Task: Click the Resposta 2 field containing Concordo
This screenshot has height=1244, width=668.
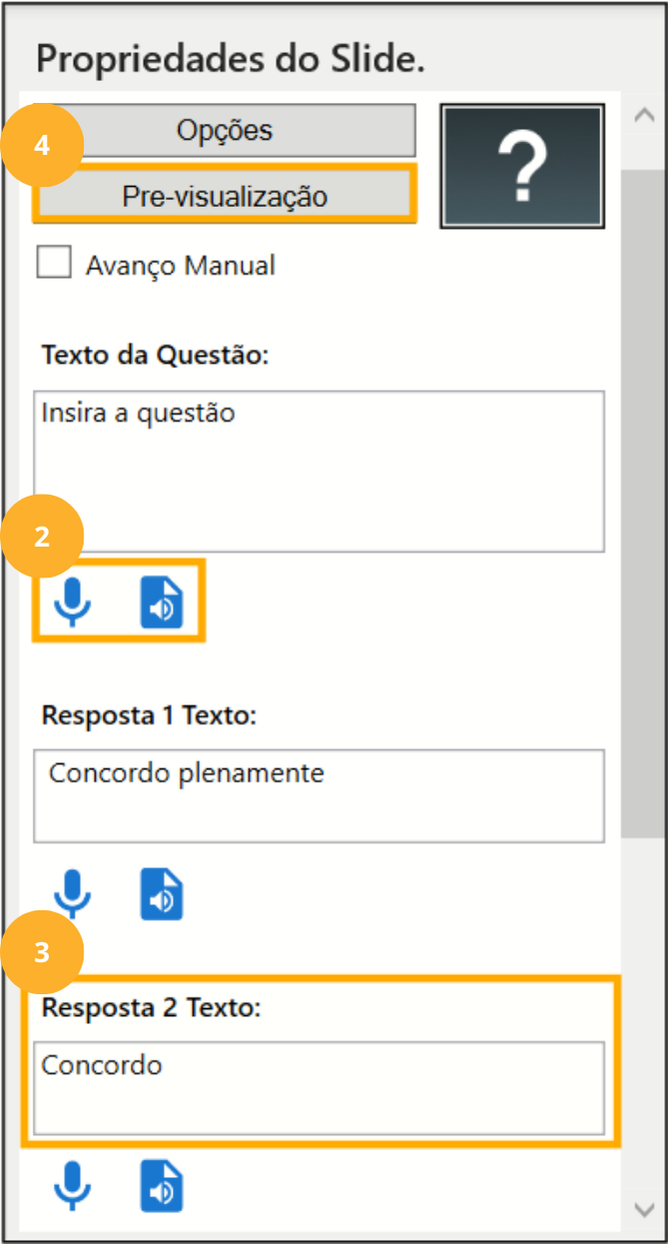Action: (x=318, y=1088)
